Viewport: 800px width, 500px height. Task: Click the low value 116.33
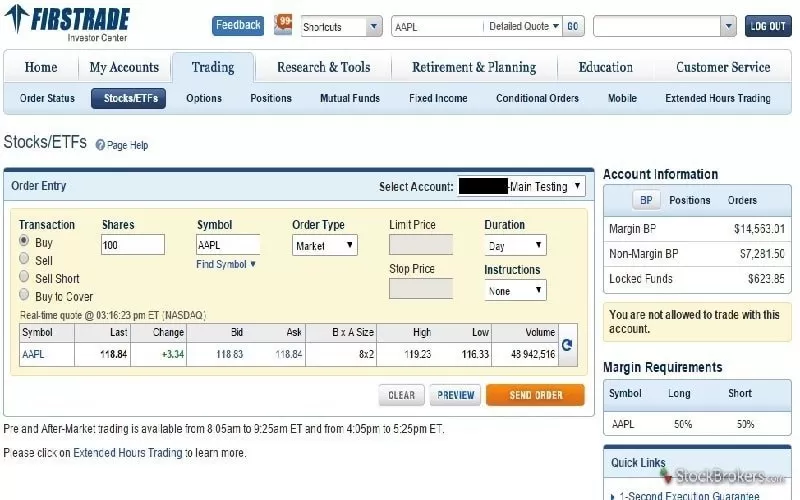click(x=475, y=354)
